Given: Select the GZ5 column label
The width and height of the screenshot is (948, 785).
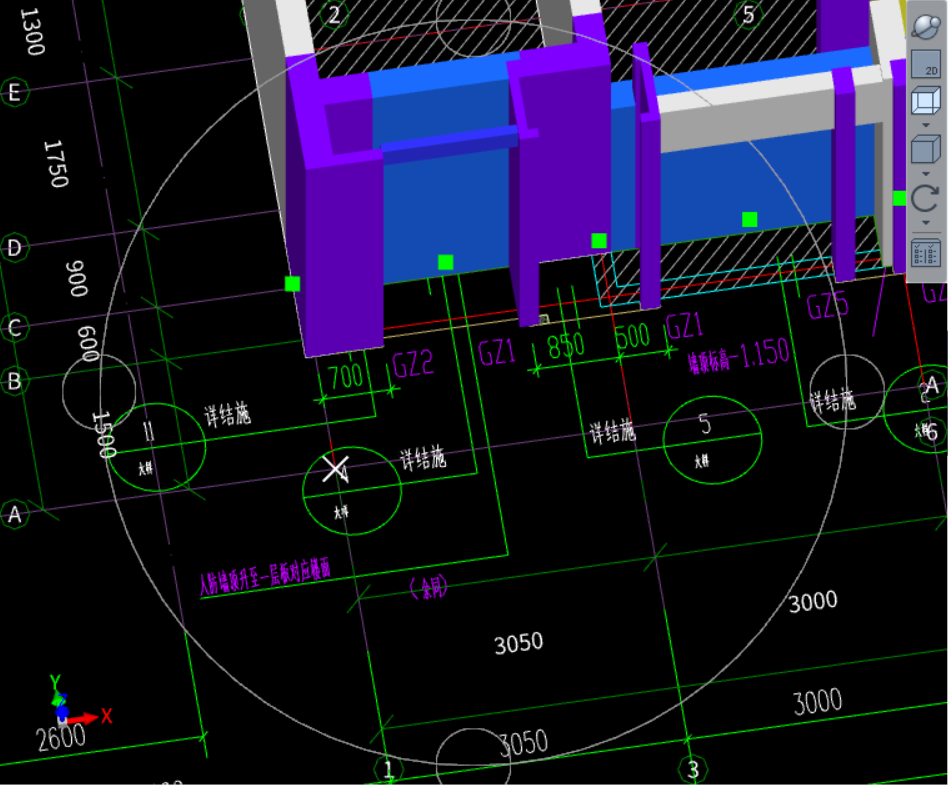Looking at the screenshot, I should [828, 306].
